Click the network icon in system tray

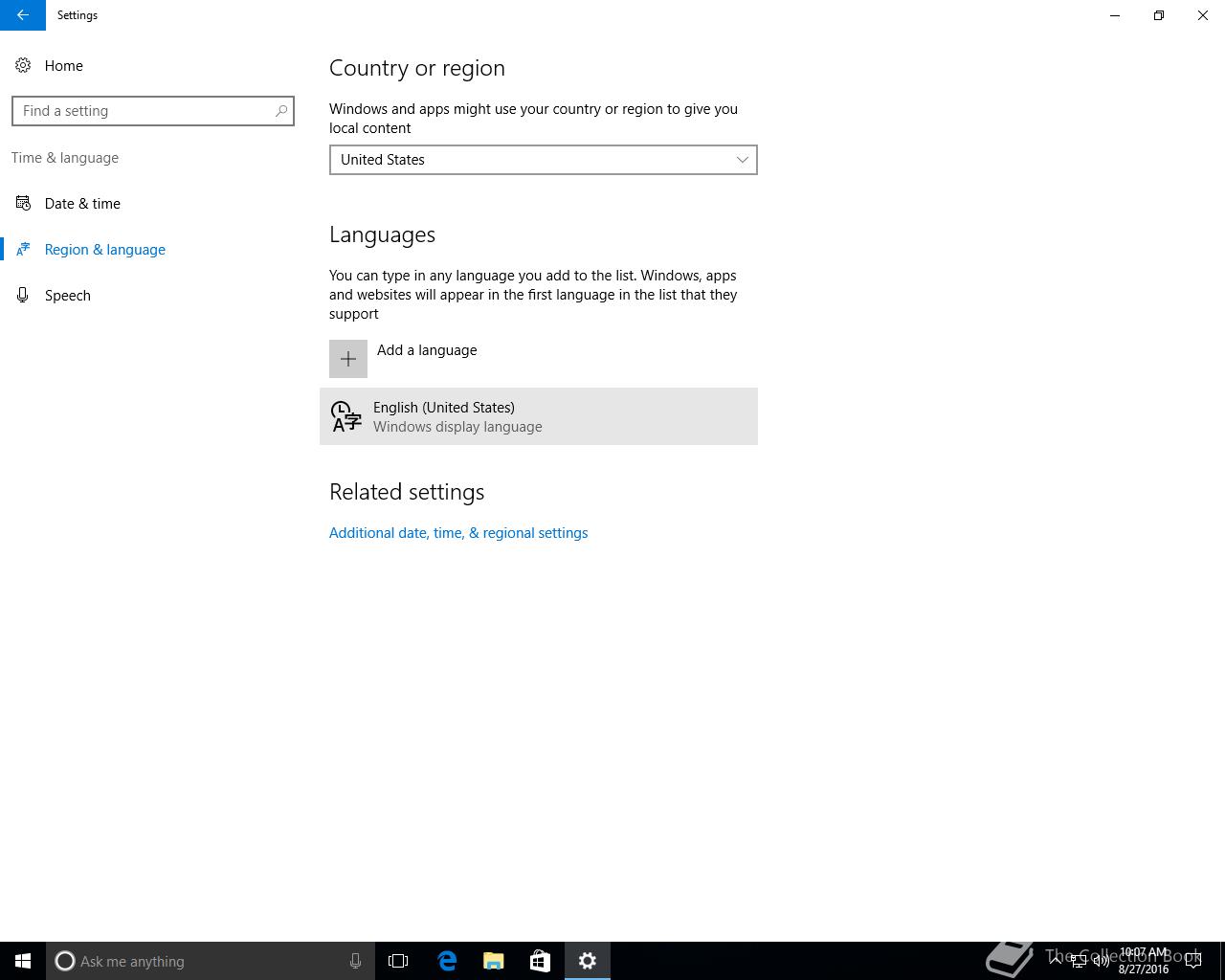click(x=1079, y=961)
